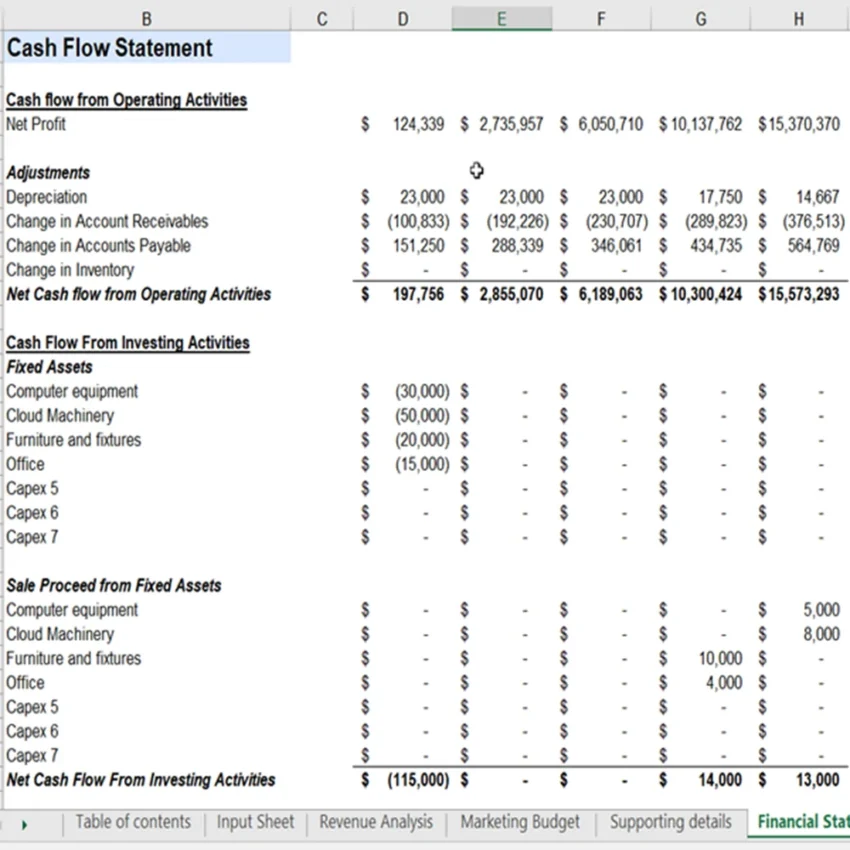Viewport: 850px width, 850px height.
Task: Switch to the Input Sheet tab
Action: click(x=255, y=822)
